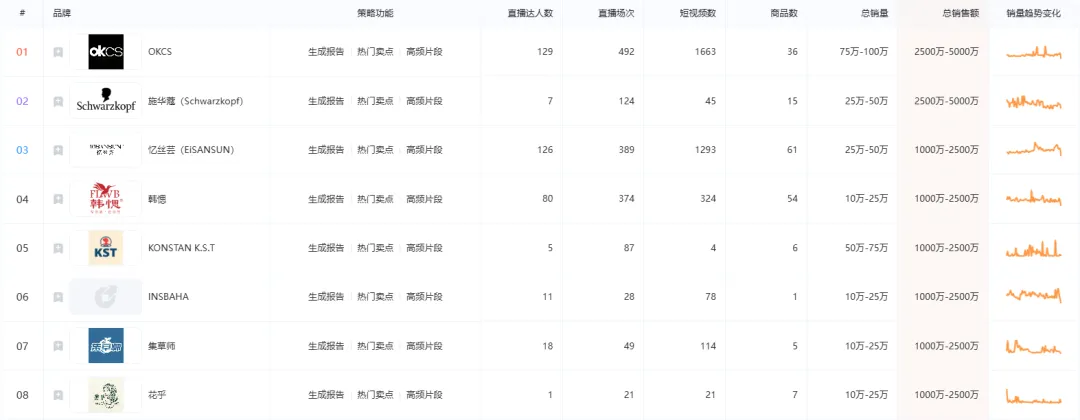Select KONSTAN K.S.T total sales 50万-75万
The width and height of the screenshot is (1080, 420).
[866, 248]
